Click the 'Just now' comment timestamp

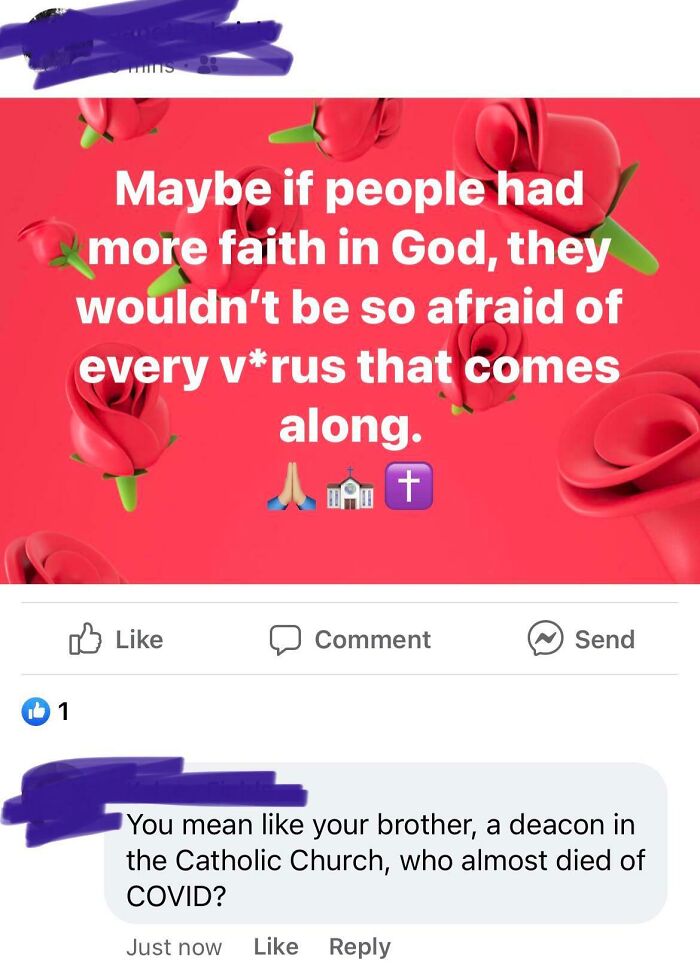(x=174, y=947)
